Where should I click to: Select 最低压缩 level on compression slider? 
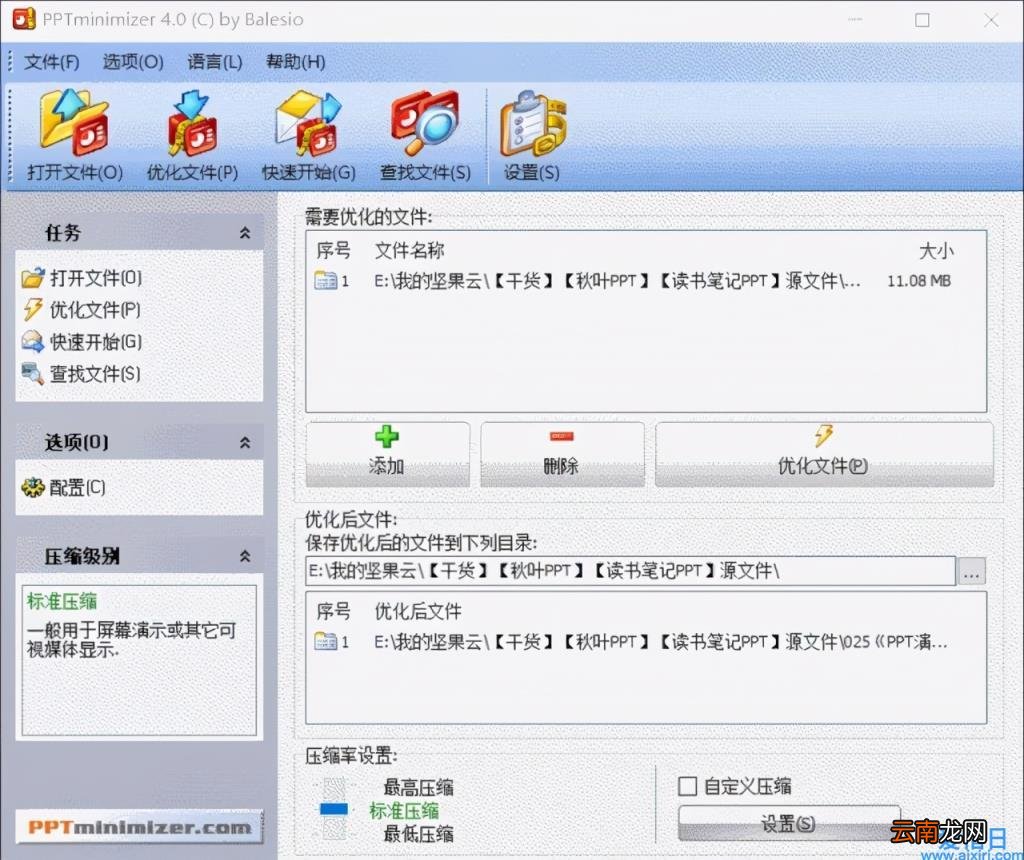tap(418, 834)
